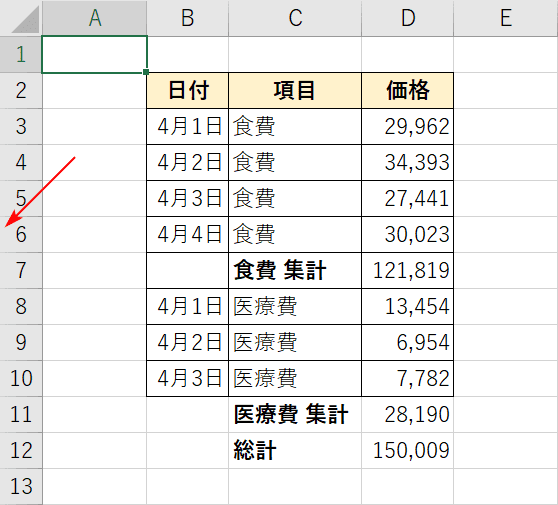
Task: Select row 8 header
Action: [x=21, y=306]
